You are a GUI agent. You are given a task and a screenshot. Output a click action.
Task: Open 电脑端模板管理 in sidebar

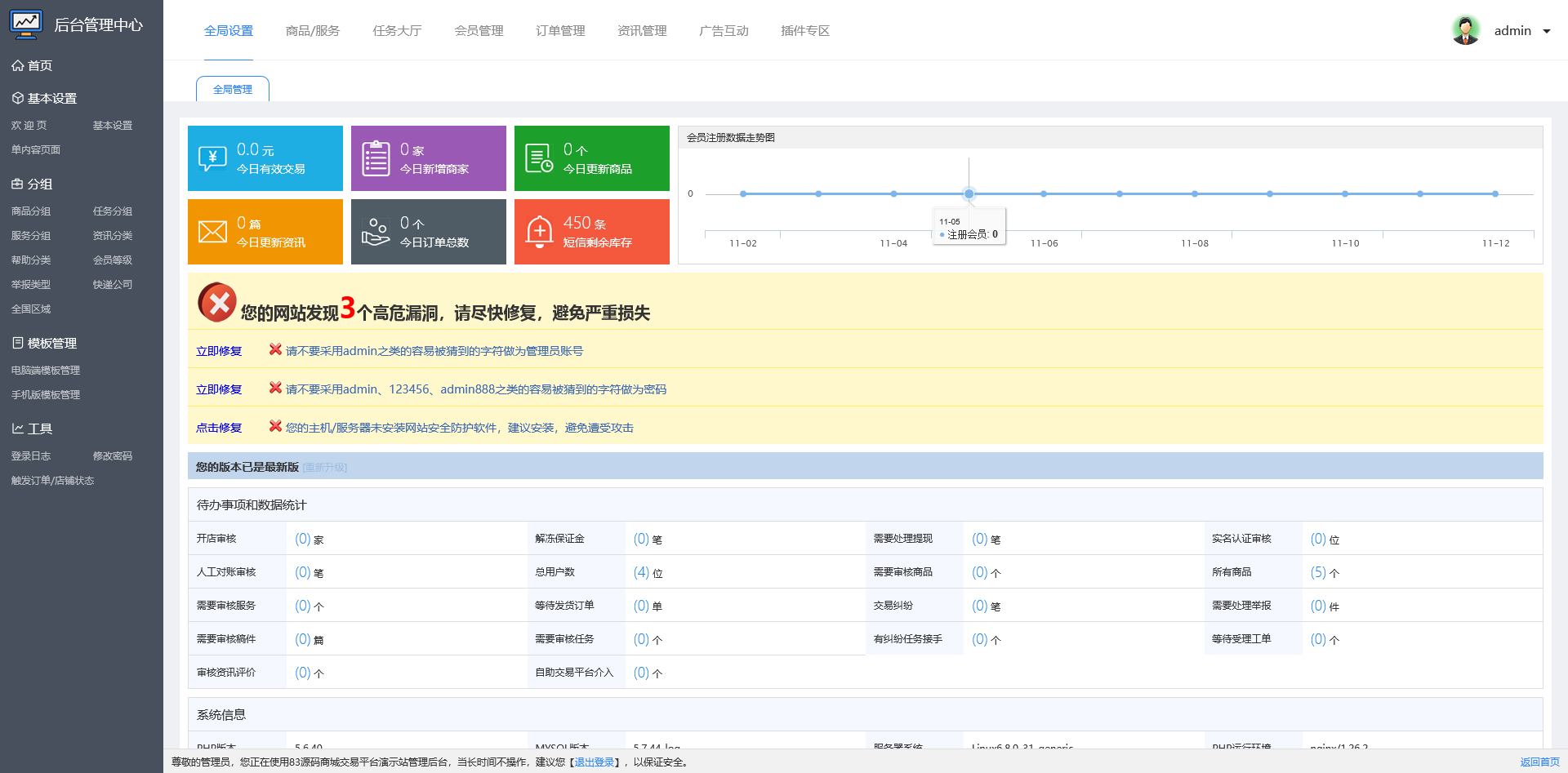(46, 371)
